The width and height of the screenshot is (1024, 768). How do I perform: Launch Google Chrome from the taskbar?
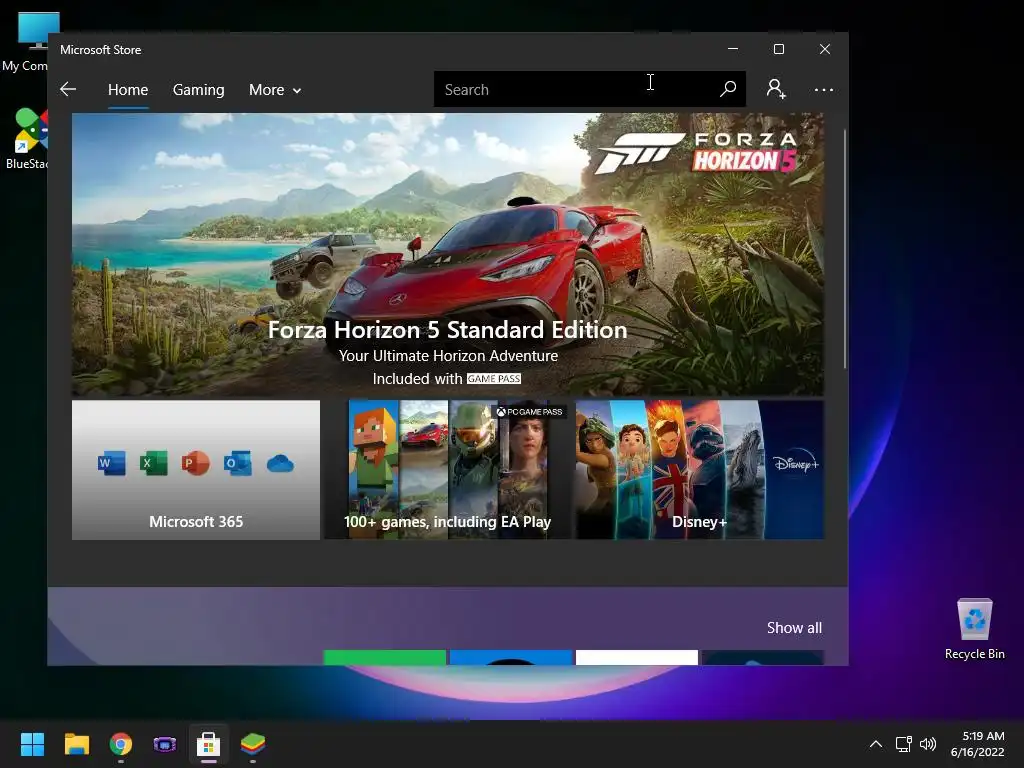[121, 744]
